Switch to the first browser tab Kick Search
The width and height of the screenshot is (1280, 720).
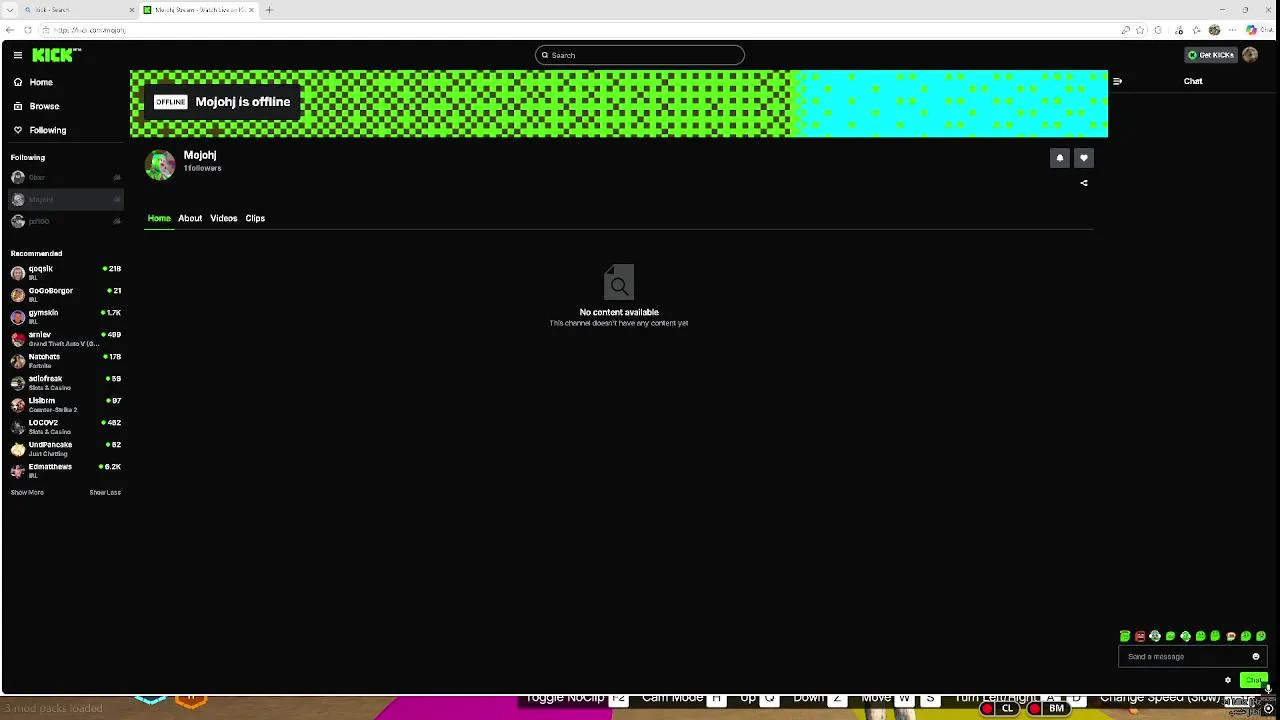(79, 10)
